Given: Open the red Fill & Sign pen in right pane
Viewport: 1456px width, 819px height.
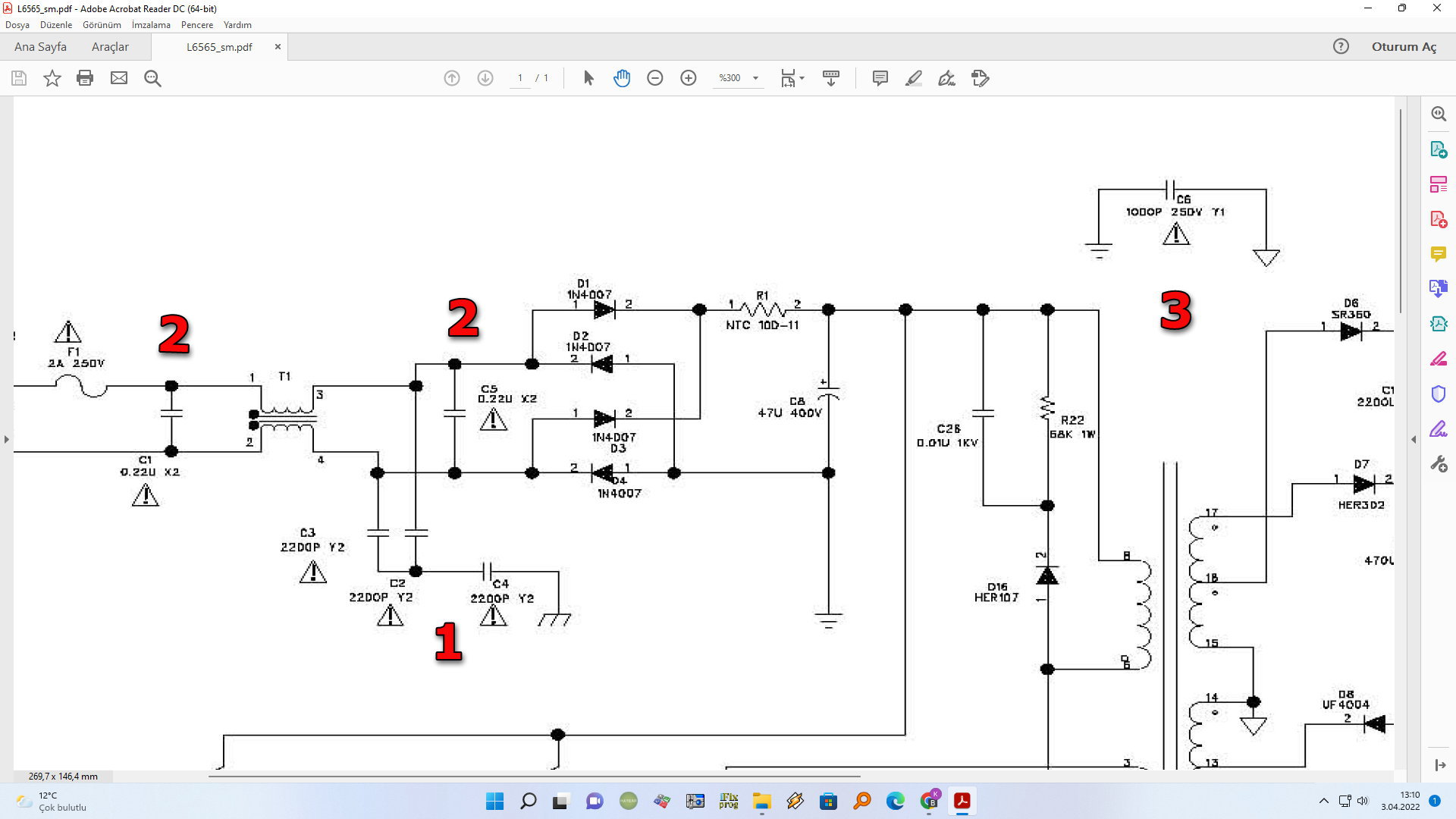Looking at the screenshot, I should 1439,359.
